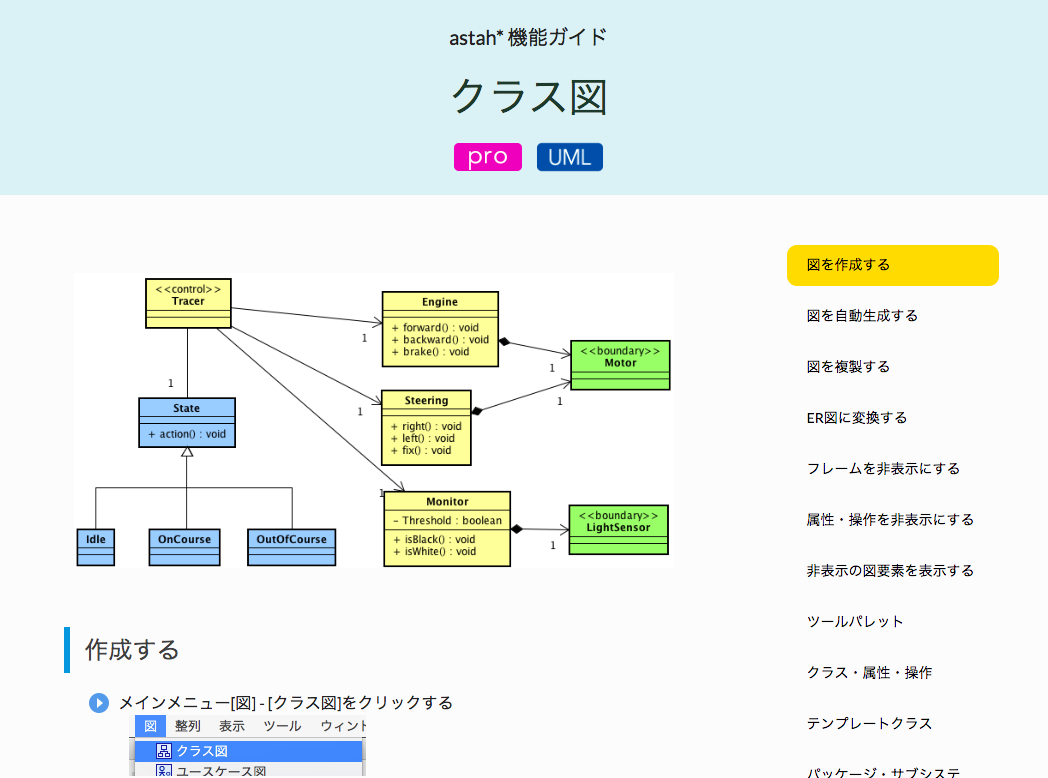Click the blue UML badge
Viewport: 1048px width, 778px height.
[569, 157]
